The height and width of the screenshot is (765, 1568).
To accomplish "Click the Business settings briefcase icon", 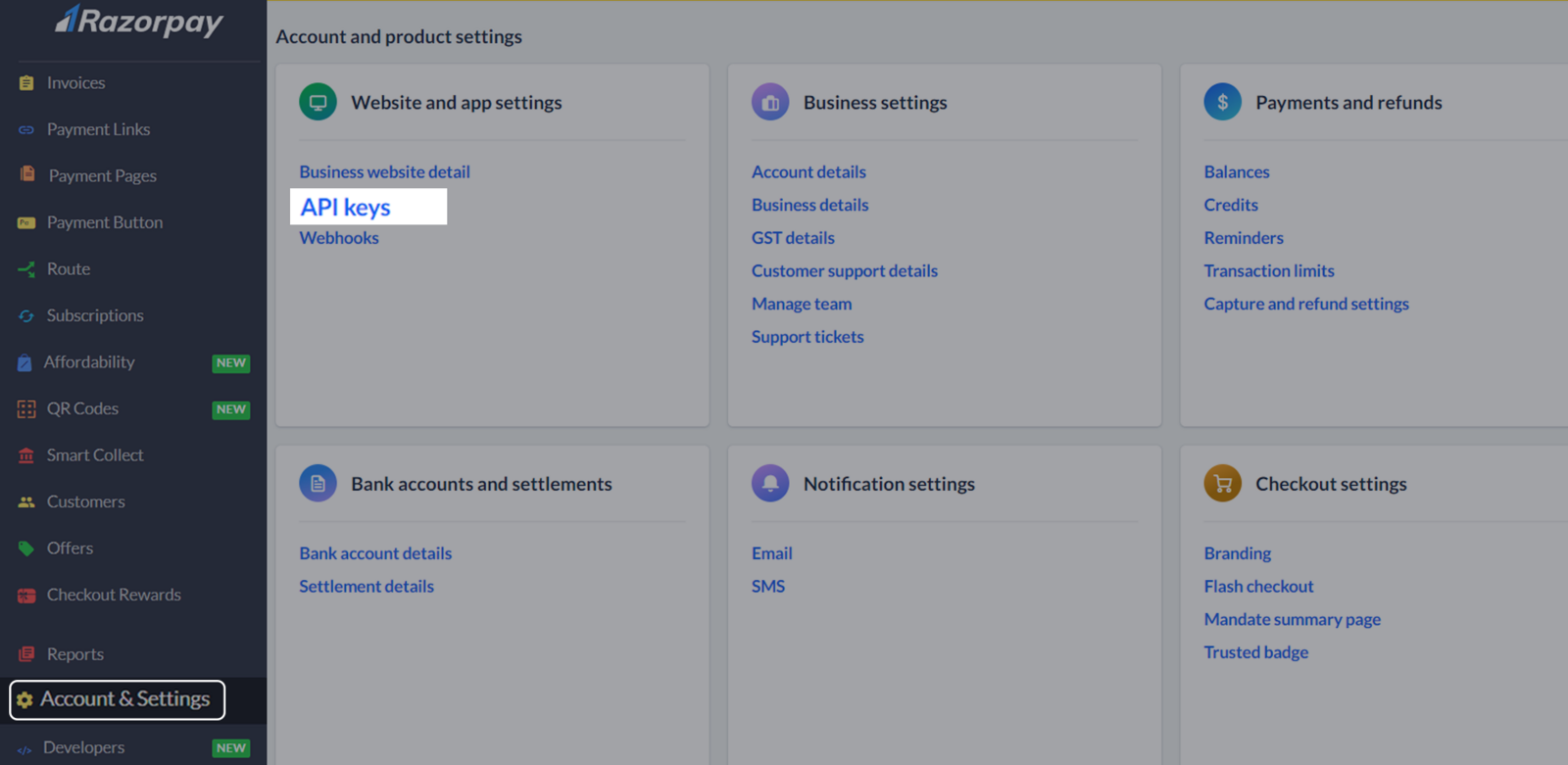I will coord(770,102).
